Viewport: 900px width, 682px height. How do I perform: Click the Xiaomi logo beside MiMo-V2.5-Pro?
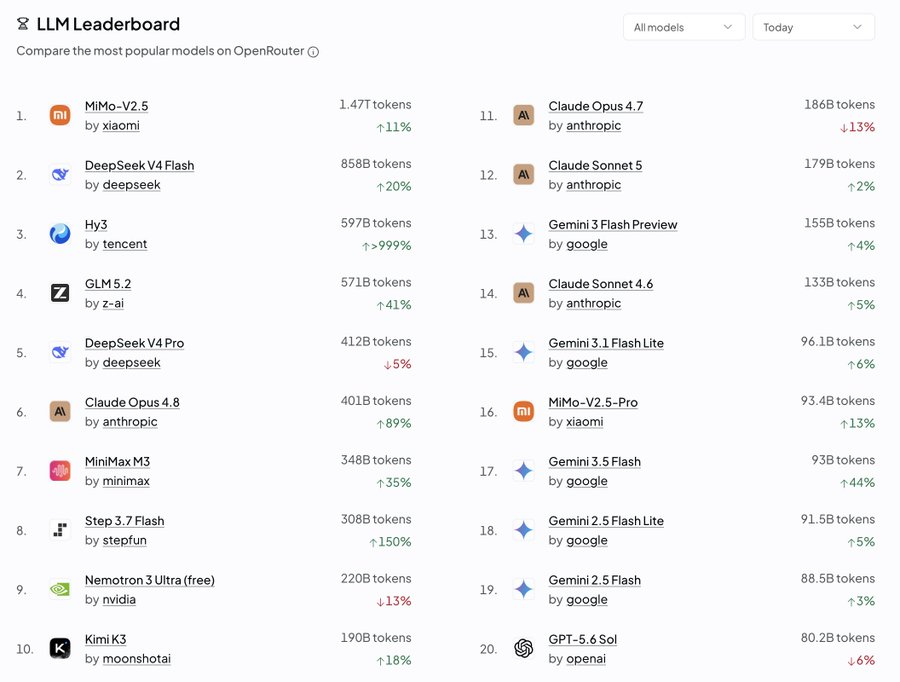coord(523,412)
